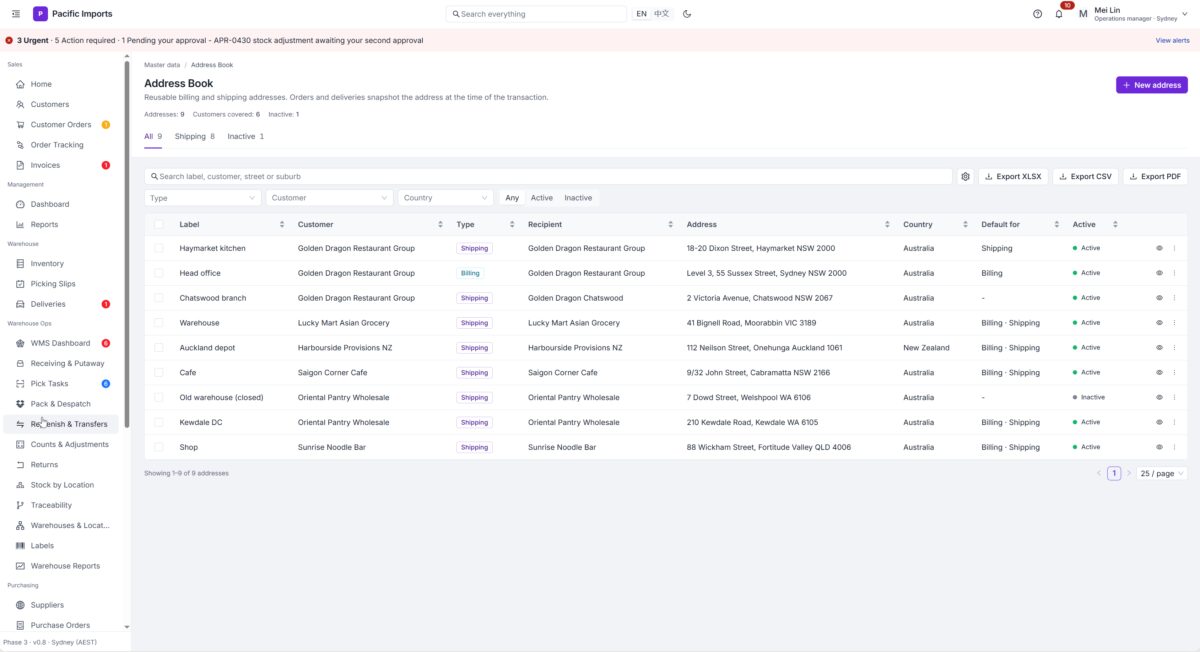Select Inactive status filter segment
The image size is (1200, 652).
point(578,198)
